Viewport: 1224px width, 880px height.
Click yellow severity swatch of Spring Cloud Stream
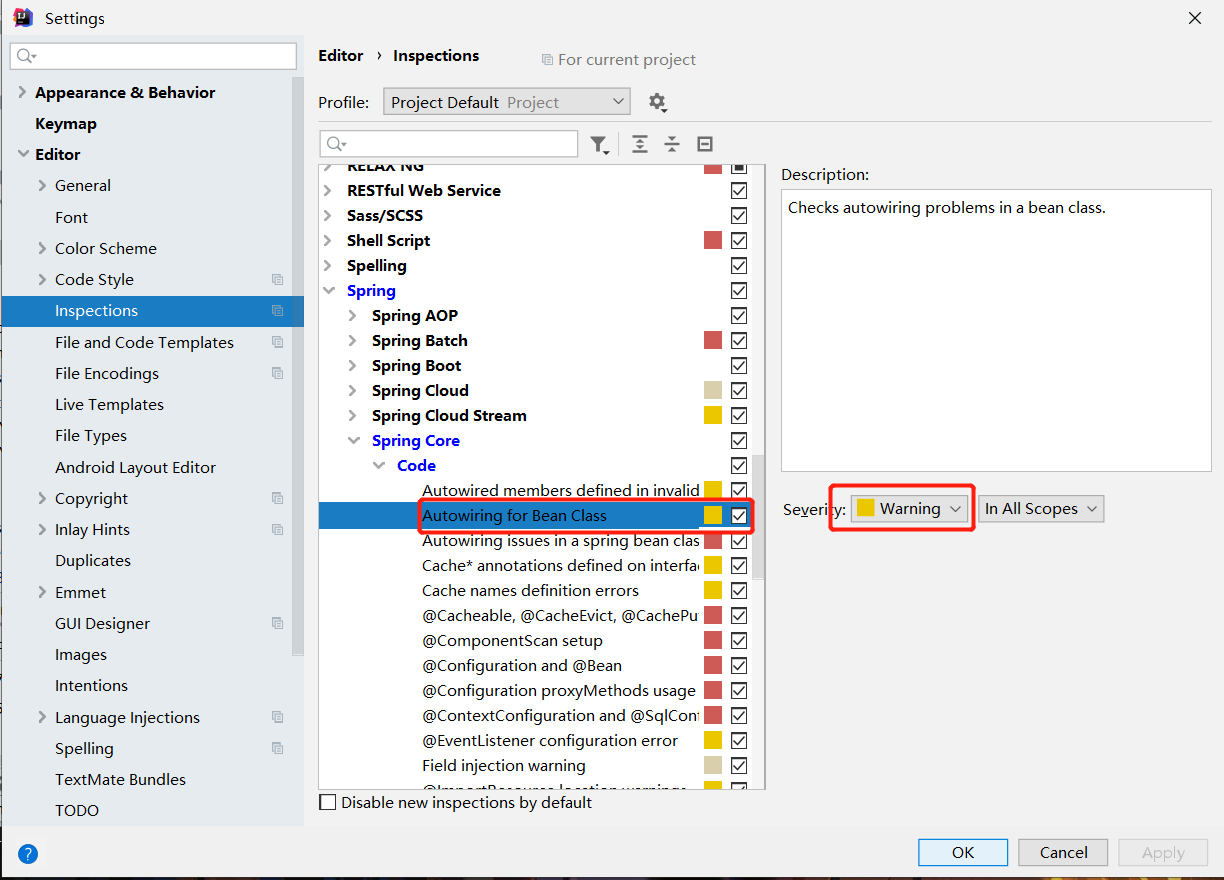coord(713,415)
